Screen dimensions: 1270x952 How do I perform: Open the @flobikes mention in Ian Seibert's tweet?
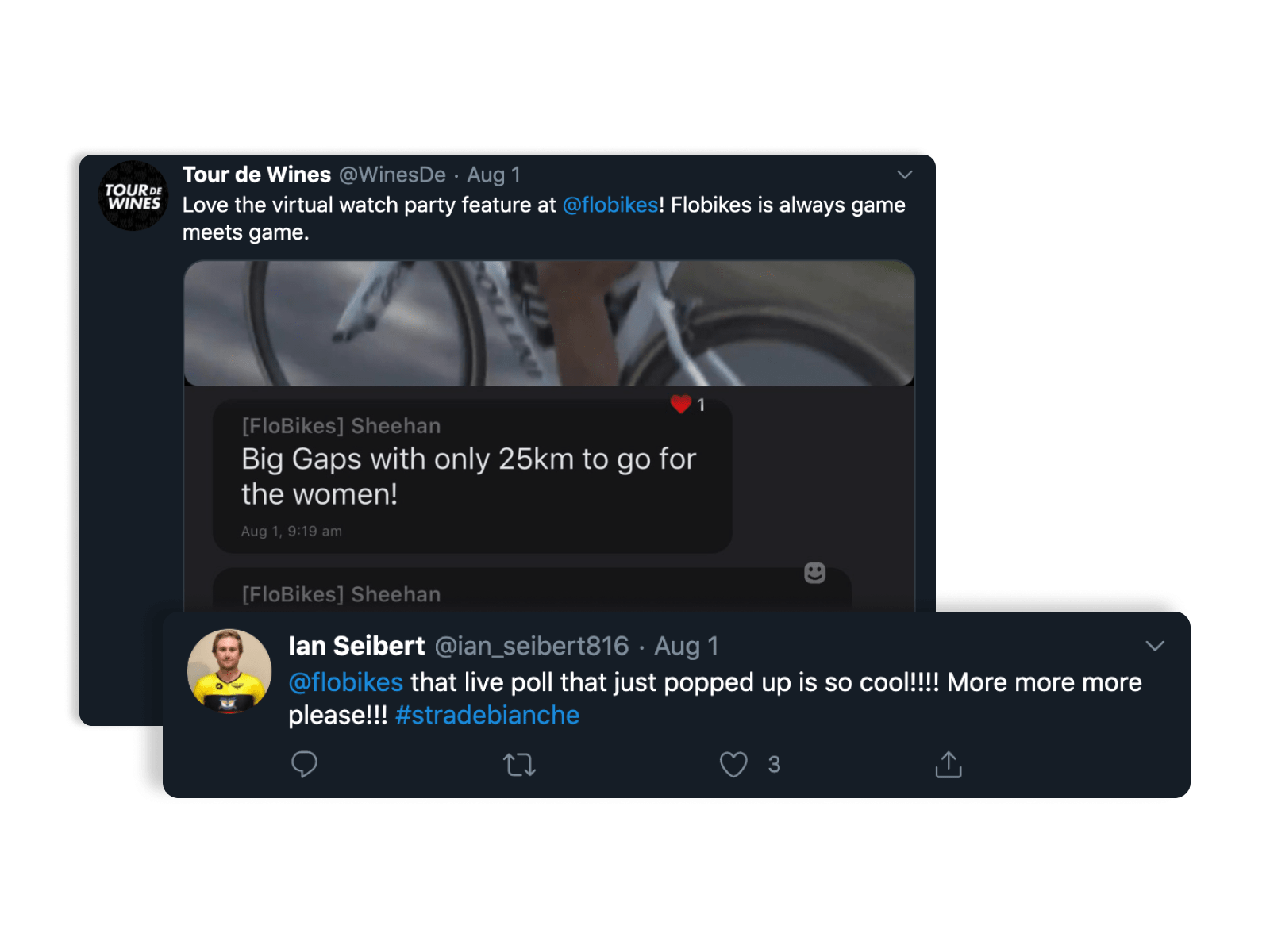(345, 682)
